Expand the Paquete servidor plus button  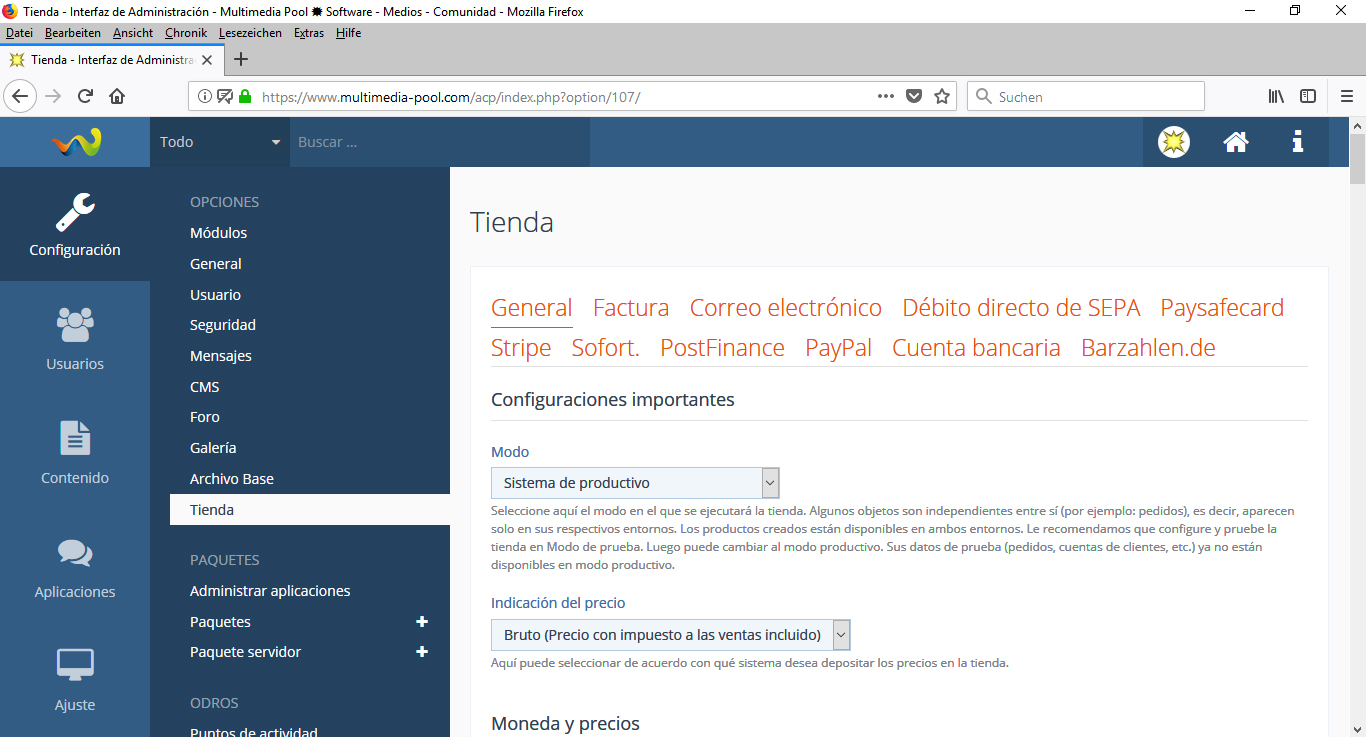click(x=422, y=652)
